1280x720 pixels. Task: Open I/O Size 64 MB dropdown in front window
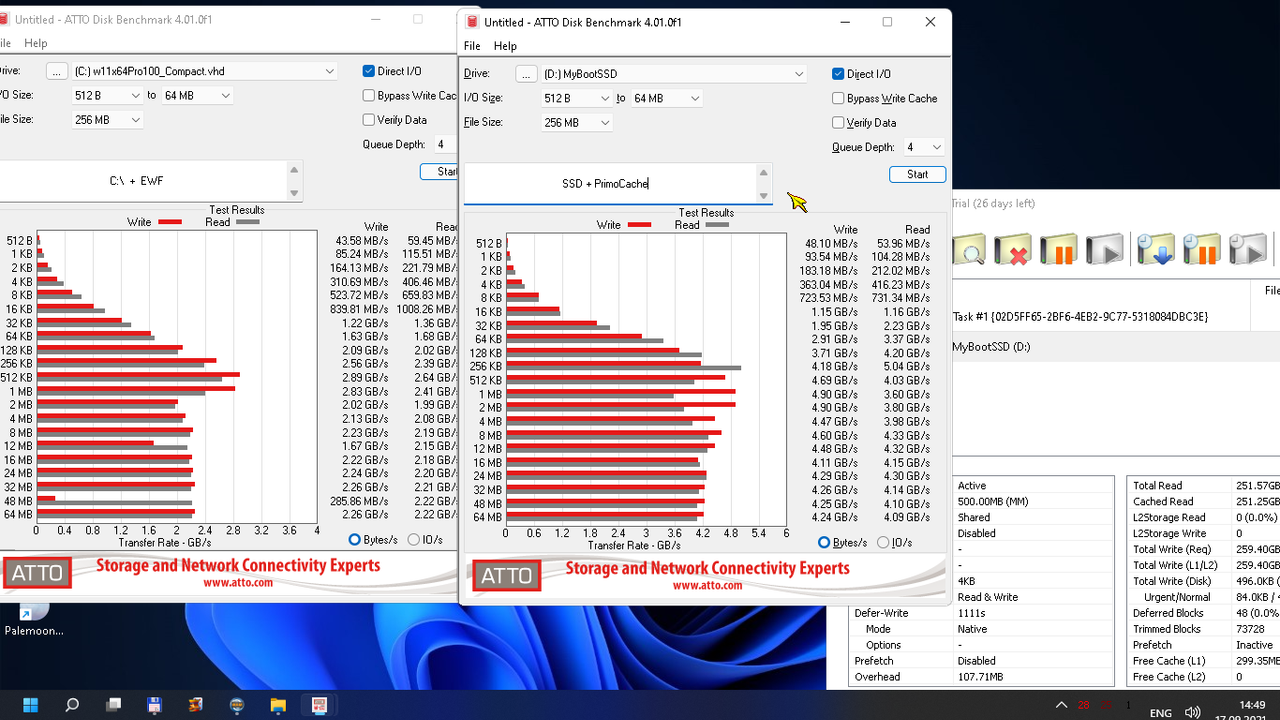pyautogui.click(x=666, y=98)
